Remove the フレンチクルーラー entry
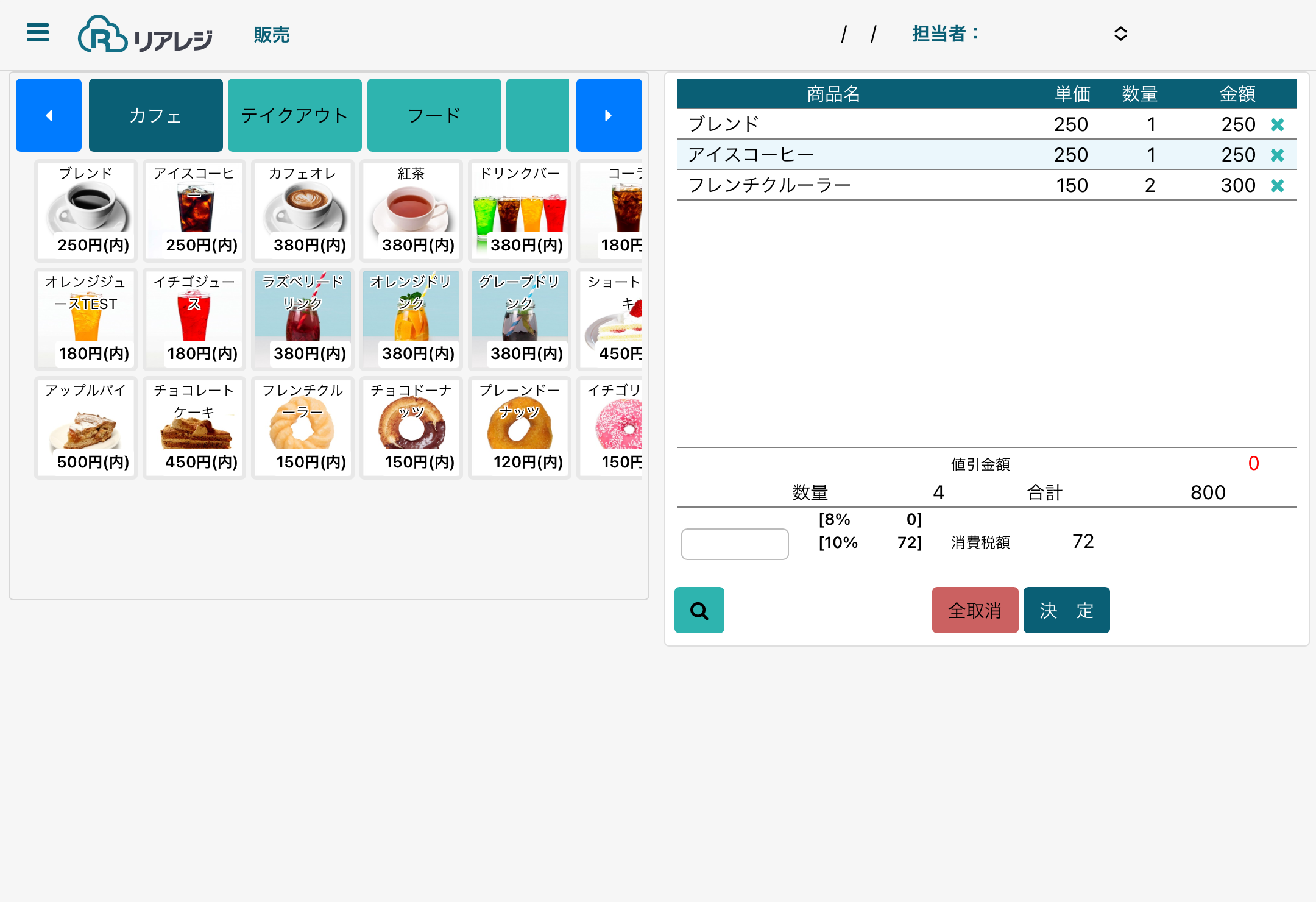The width and height of the screenshot is (1316, 902). tap(1277, 186)
